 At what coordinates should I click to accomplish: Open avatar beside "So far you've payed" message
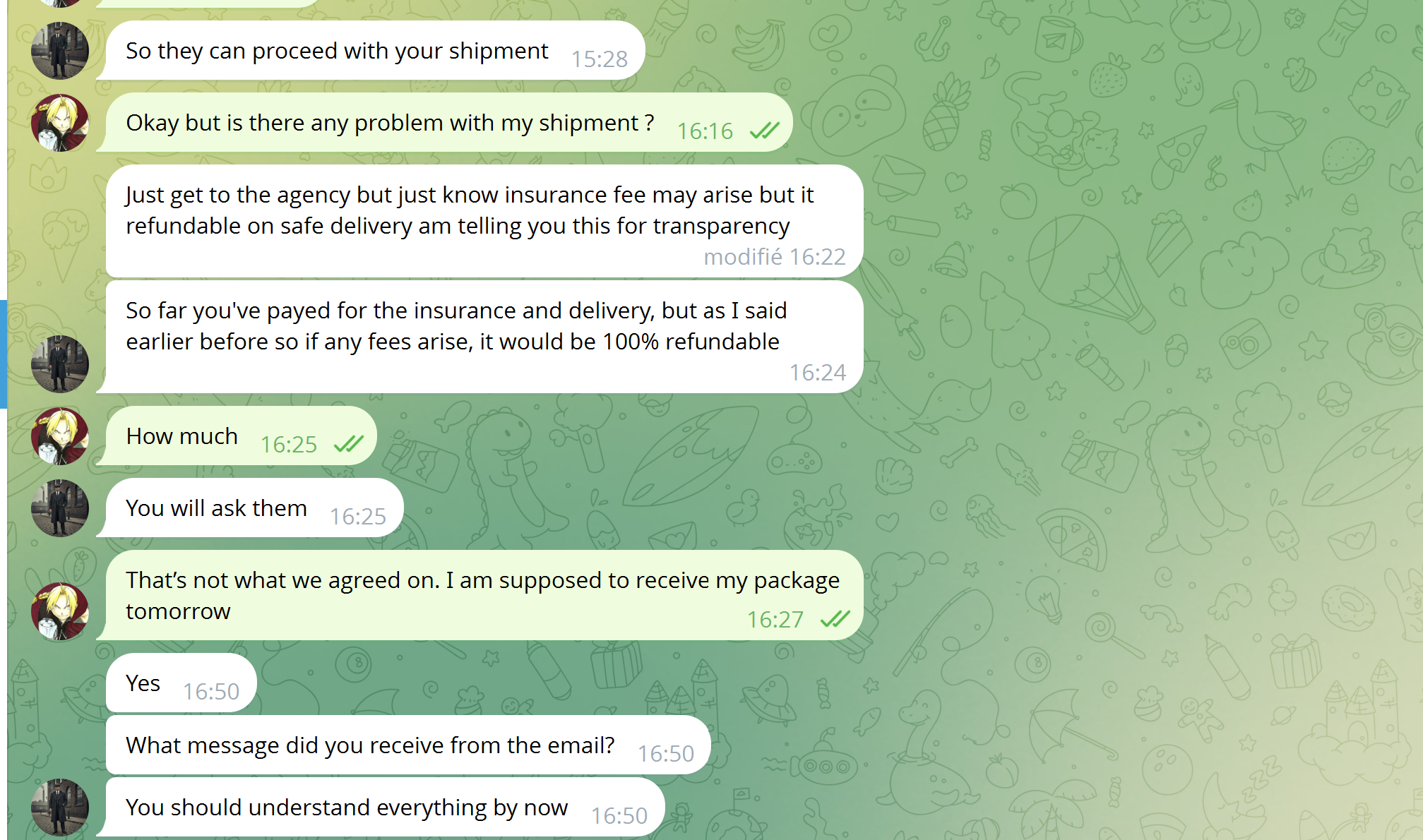click(x=60, y=364)
